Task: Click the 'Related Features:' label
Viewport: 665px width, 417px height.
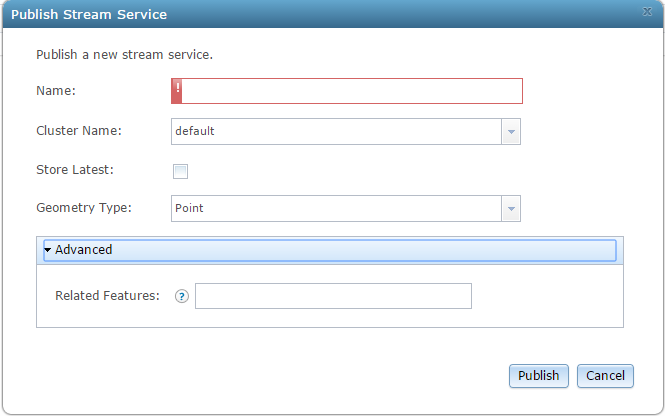Action: point(107,296)
